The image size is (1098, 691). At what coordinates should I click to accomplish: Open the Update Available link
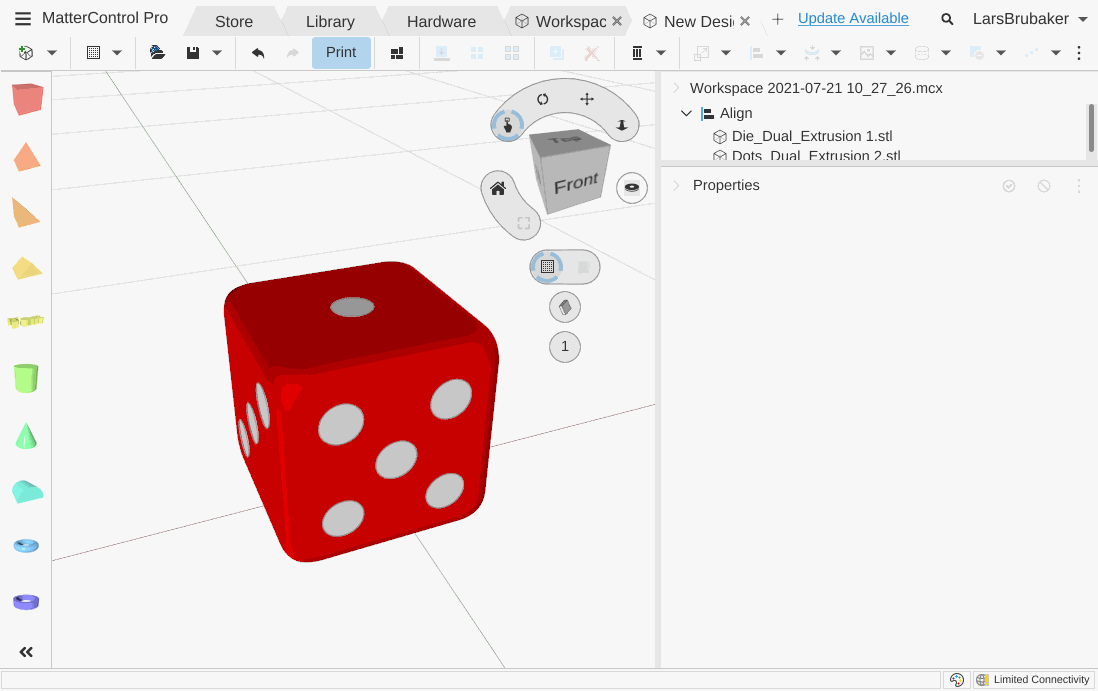coord(853,19)
